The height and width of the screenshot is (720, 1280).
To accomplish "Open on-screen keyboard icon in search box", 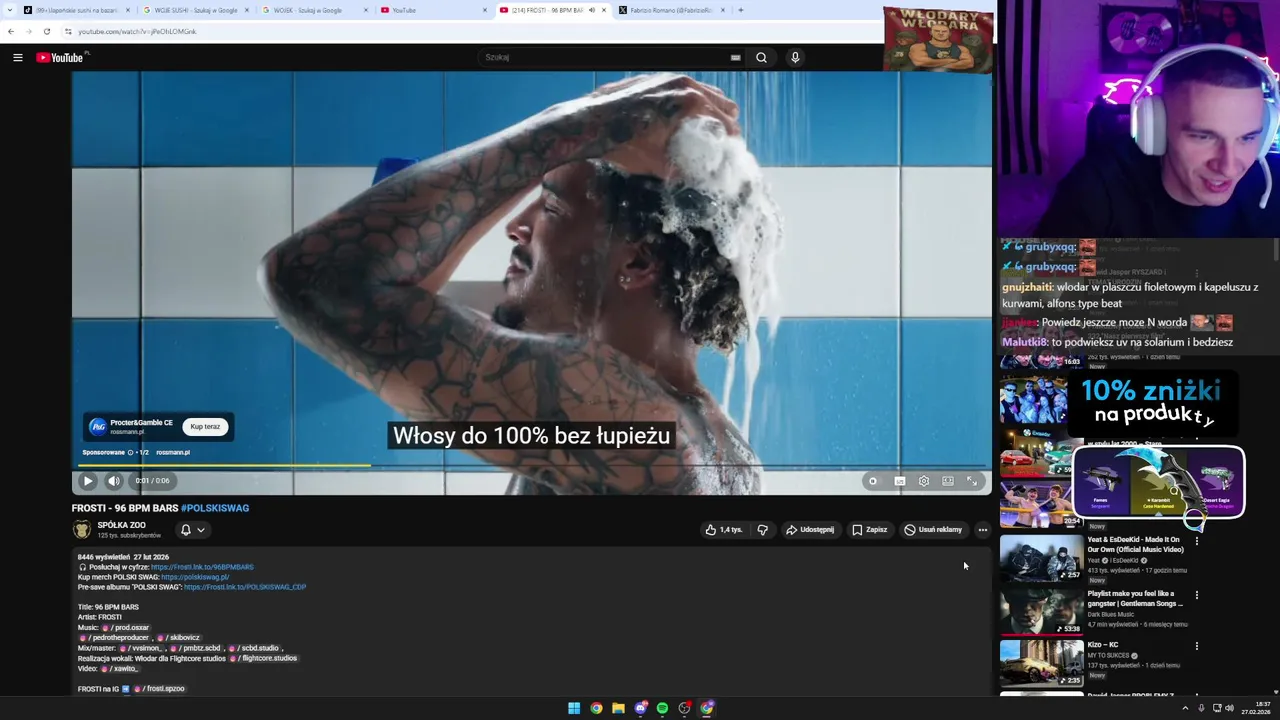I will [x=735, y=58].
